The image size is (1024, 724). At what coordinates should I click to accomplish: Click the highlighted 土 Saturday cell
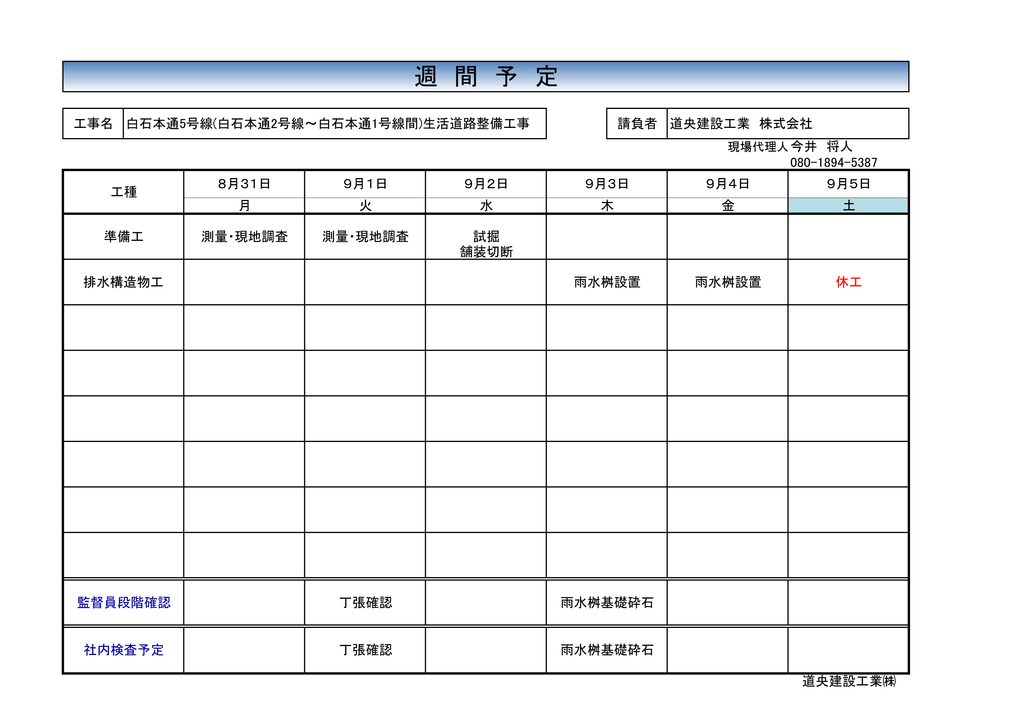pos(848,206)
